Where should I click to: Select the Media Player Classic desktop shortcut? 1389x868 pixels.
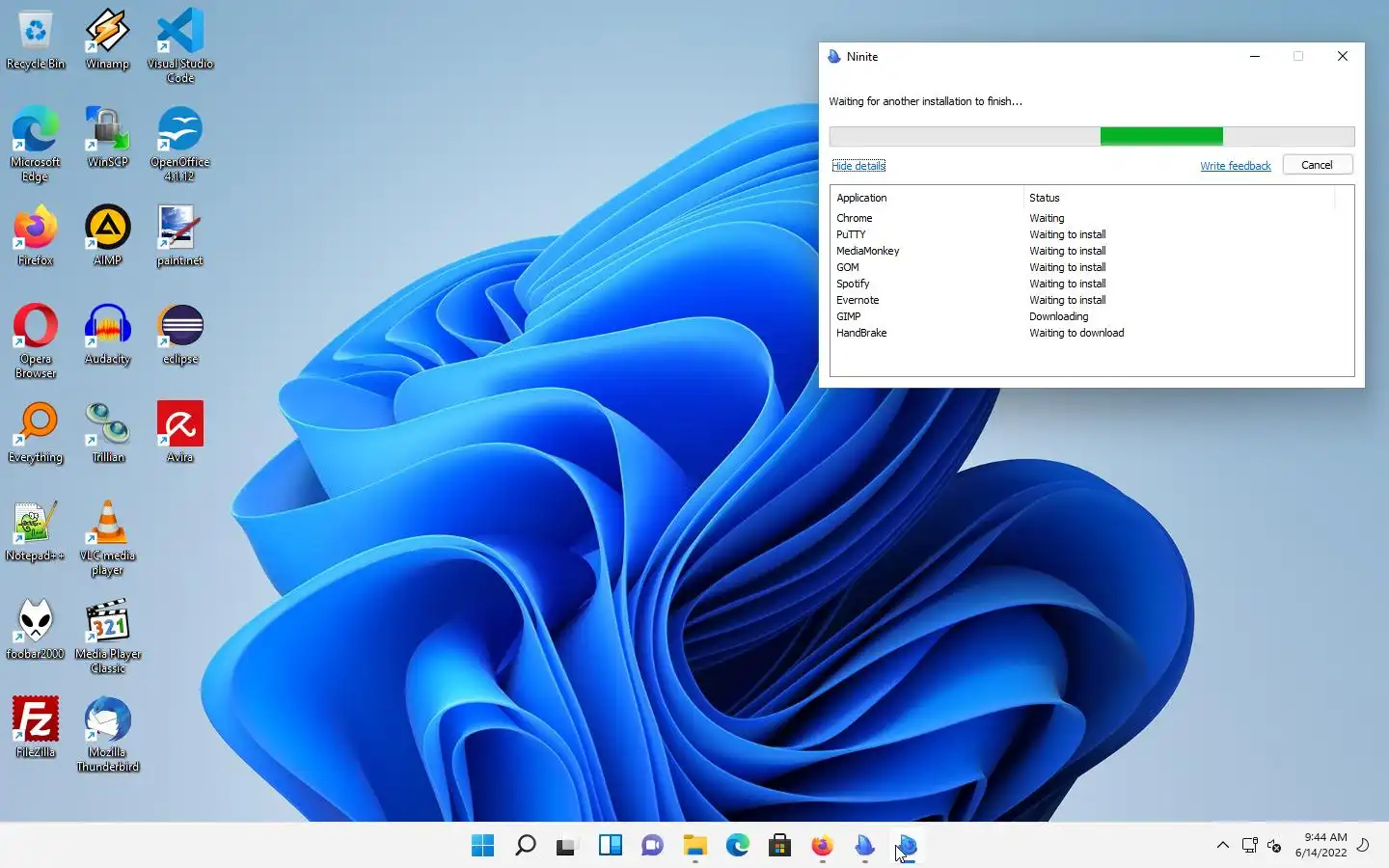(107, 637)
